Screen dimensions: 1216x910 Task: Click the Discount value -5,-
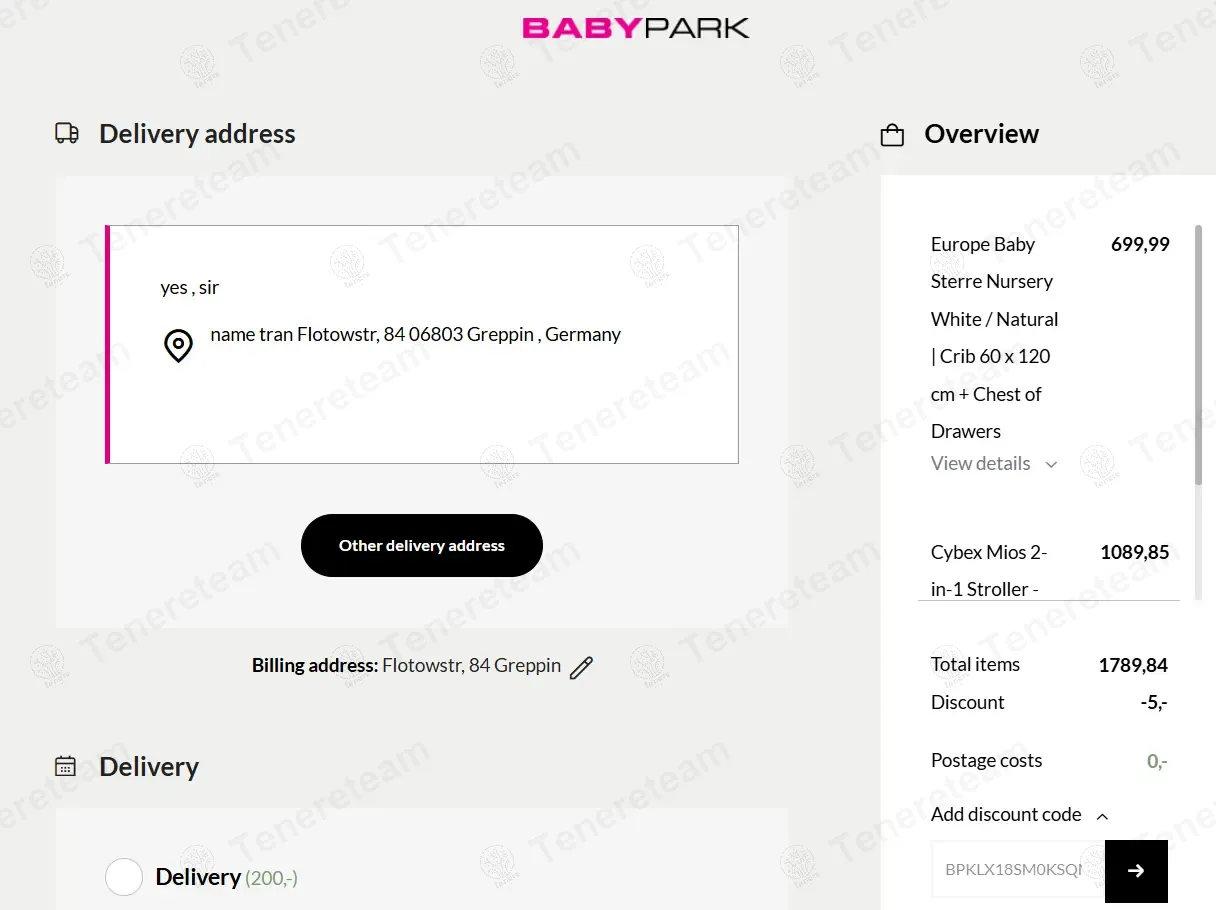[x=1154, y=703]
